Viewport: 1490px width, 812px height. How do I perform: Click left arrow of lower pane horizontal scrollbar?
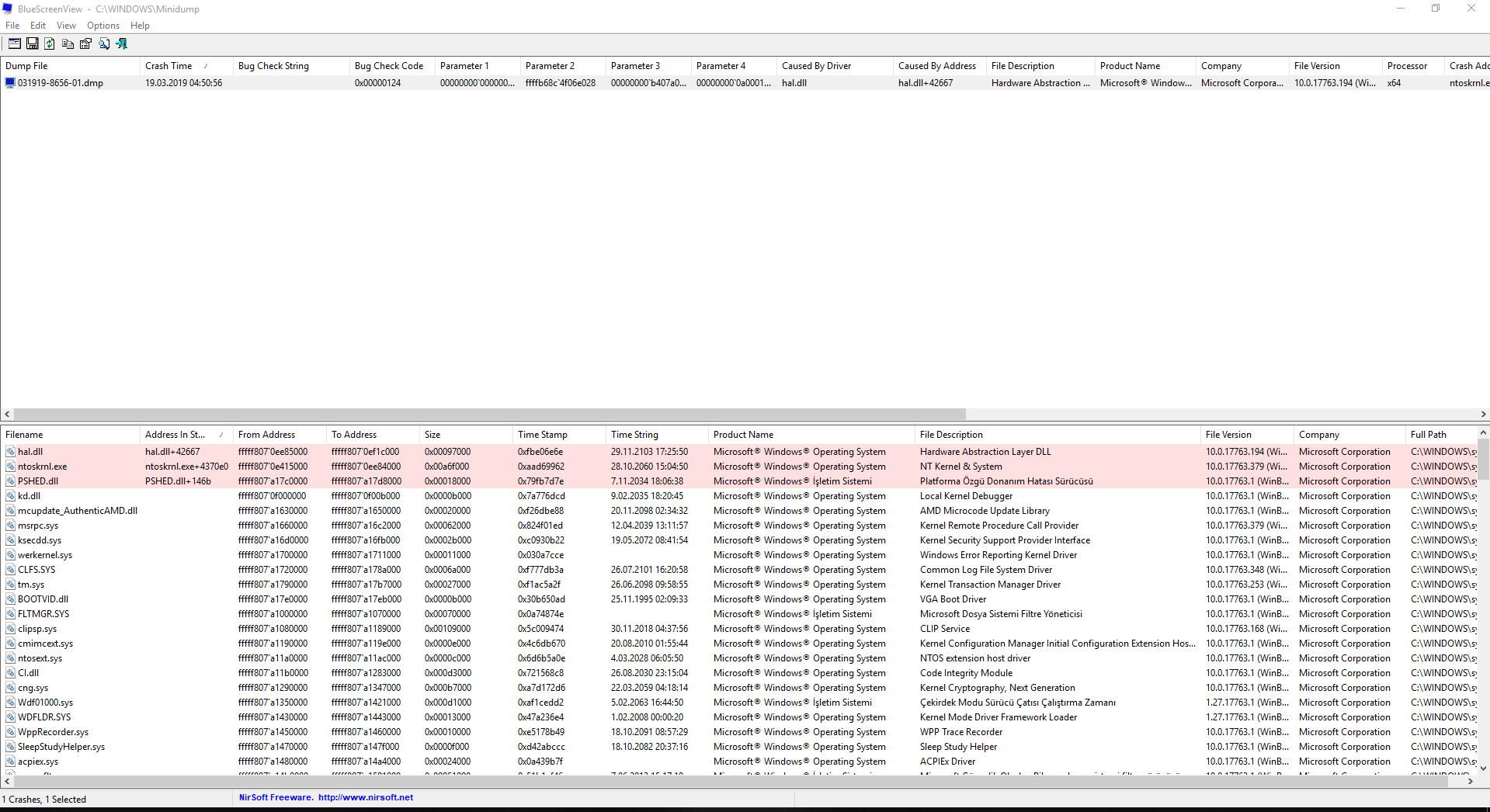coord(7,782)
